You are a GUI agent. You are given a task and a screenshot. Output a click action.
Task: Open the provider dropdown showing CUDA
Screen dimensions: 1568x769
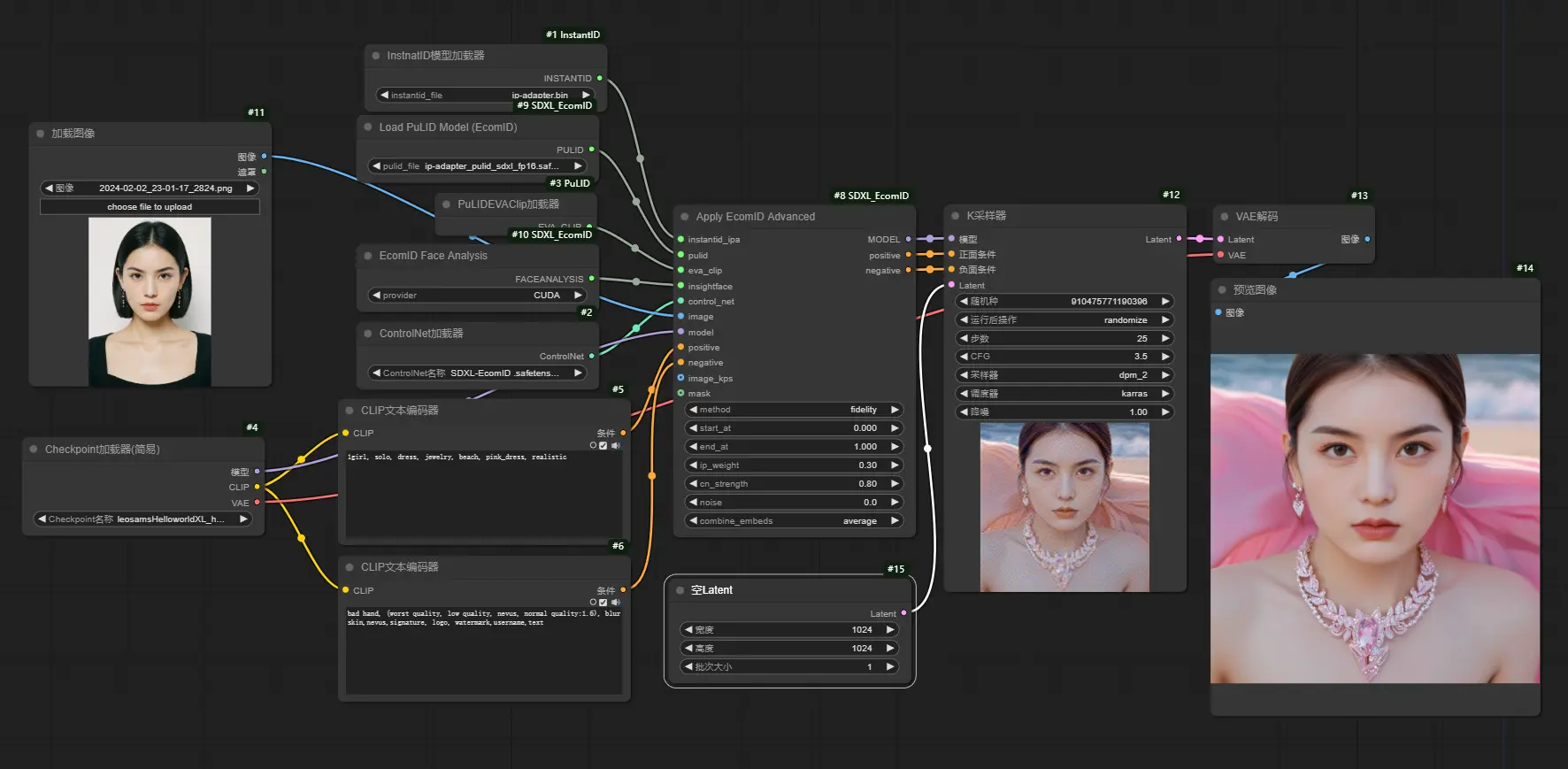(478, 296)
